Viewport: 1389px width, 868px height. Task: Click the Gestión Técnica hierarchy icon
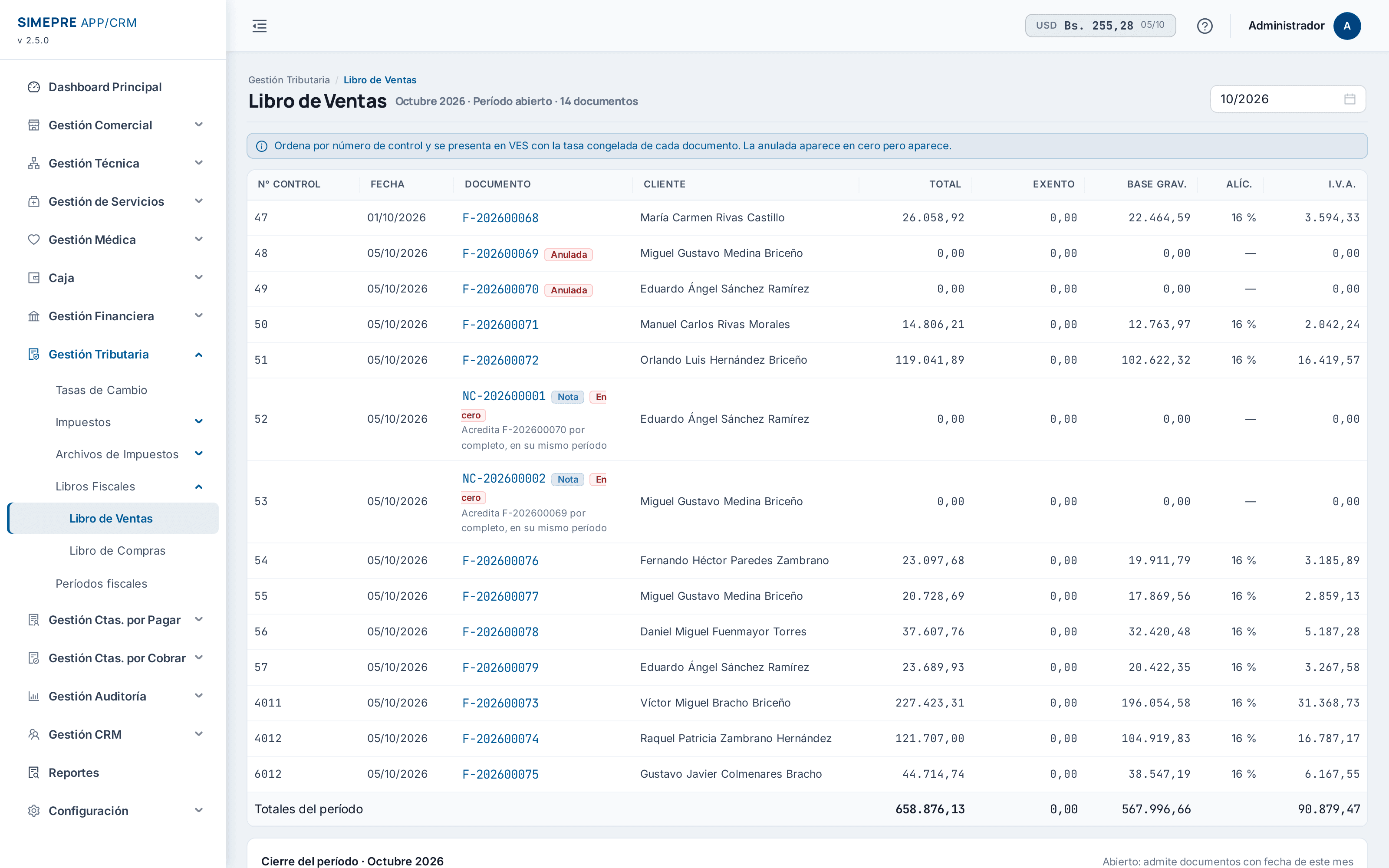[34, 163]
